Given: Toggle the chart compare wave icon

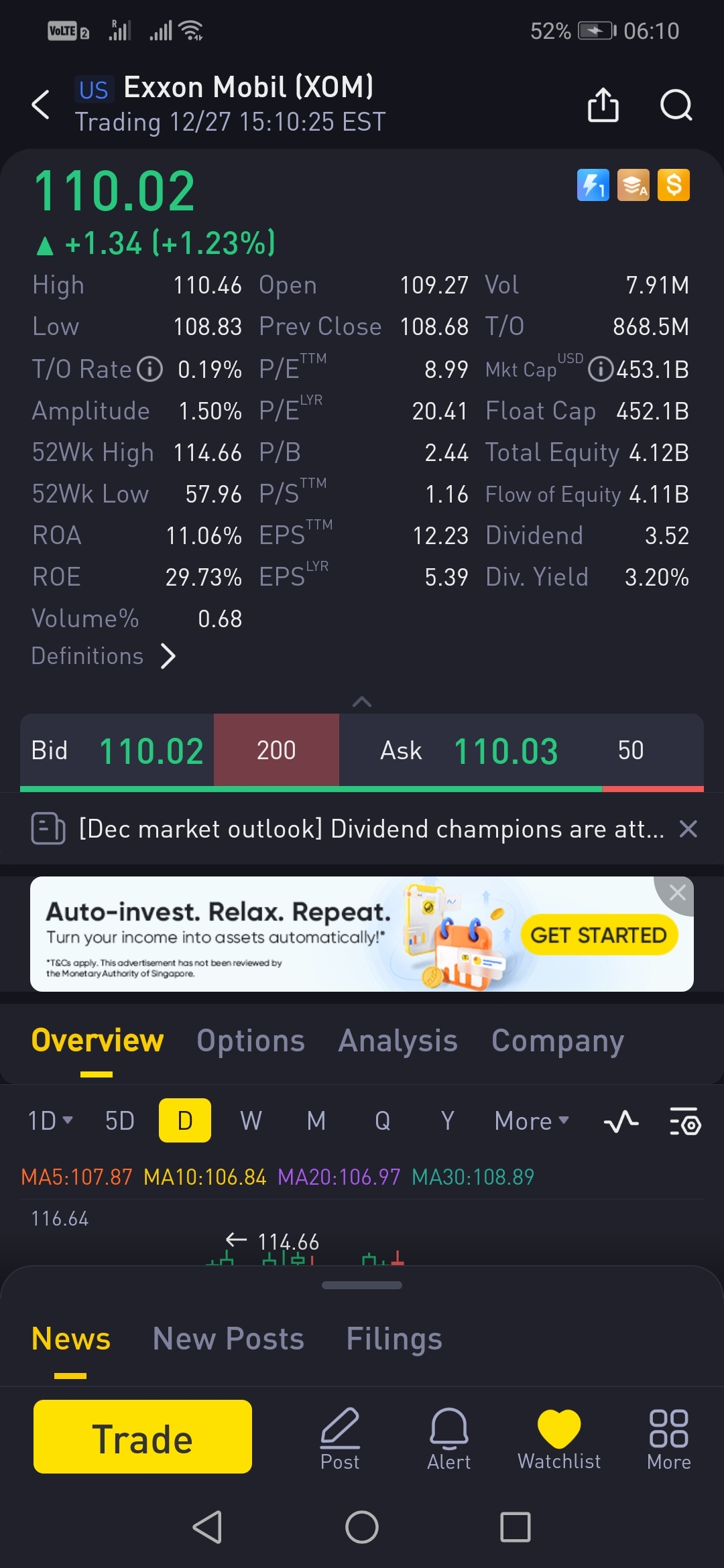Looking at the screenshot, I should point(621,1120).
